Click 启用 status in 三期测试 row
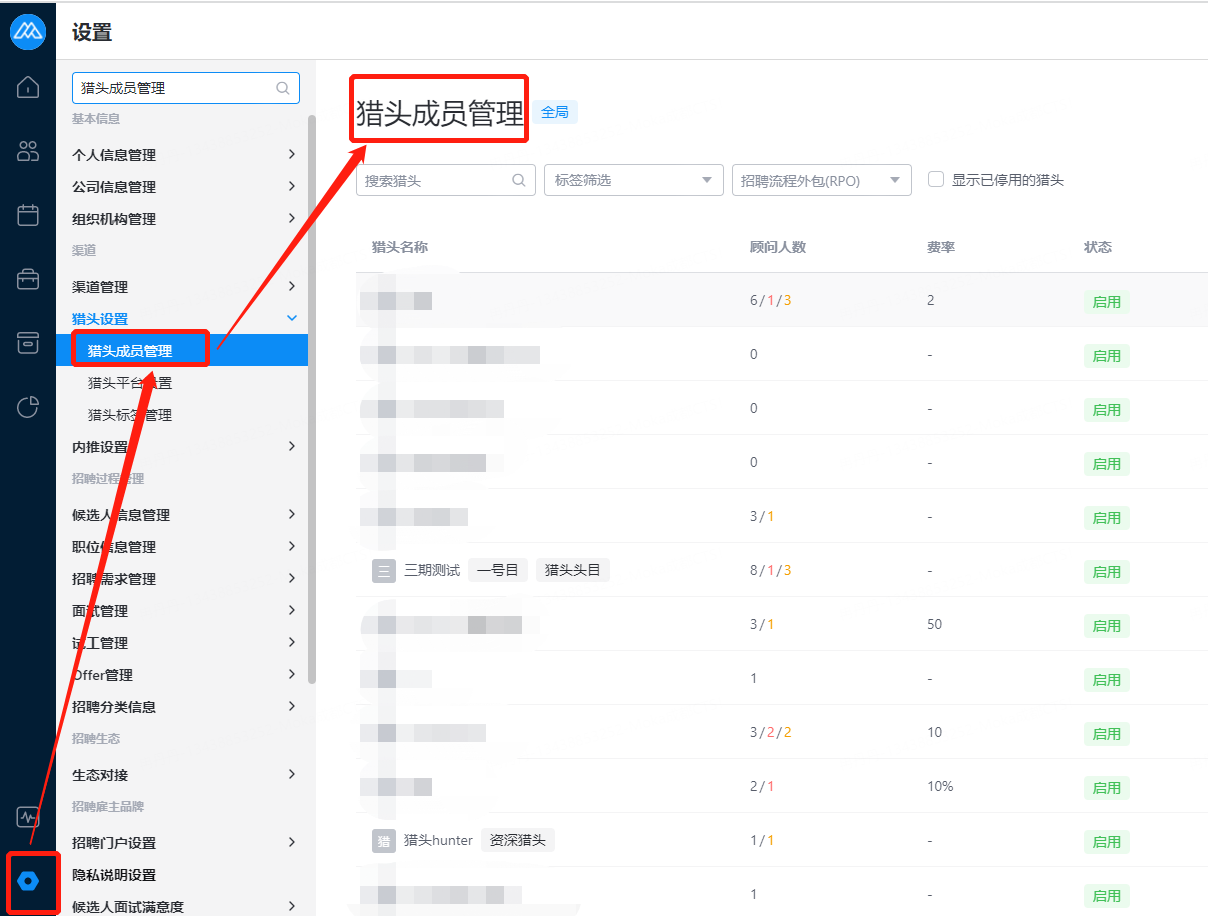 point(1106,572)
